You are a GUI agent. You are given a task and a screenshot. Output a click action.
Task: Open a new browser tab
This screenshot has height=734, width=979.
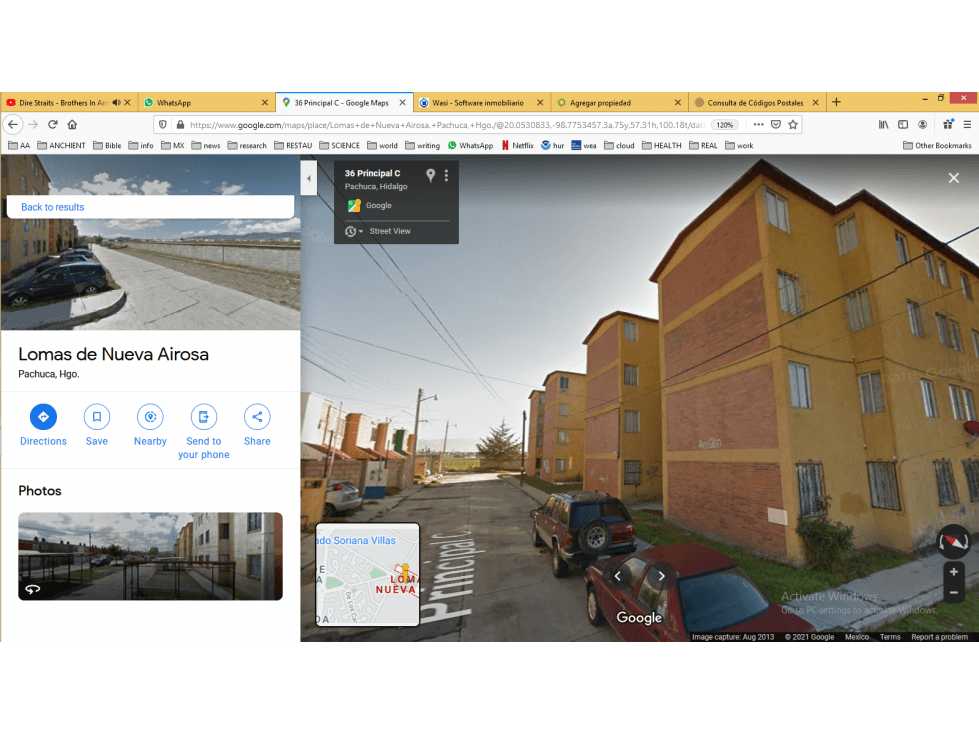837,102
